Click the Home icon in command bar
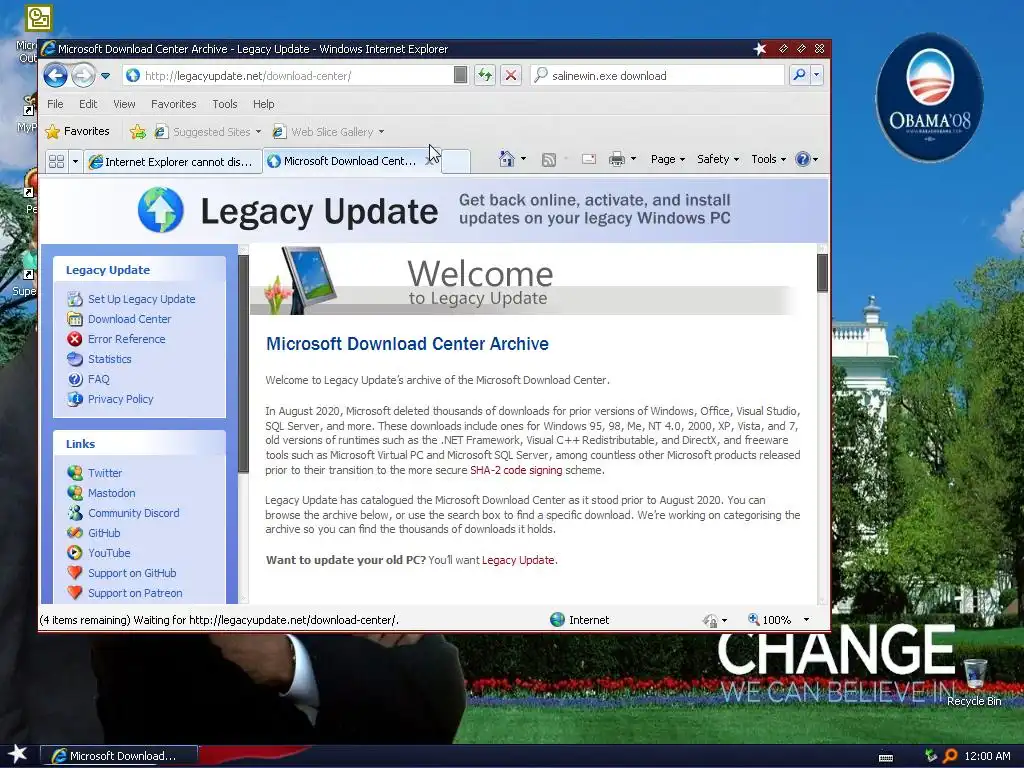 [x=506, y=159]
